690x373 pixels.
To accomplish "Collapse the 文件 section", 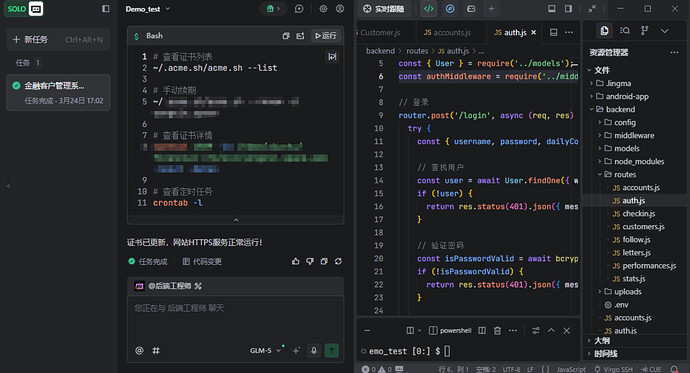I will (636, 70).
